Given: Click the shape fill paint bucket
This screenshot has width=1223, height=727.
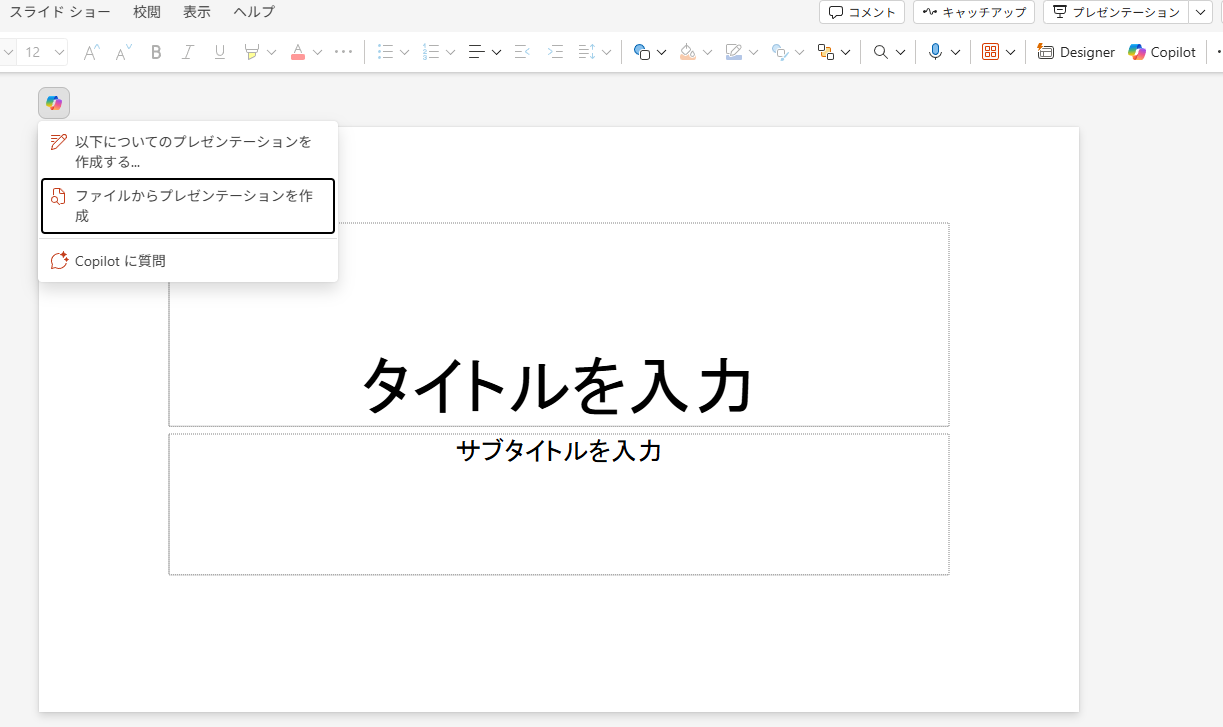Looking at the screenshot, I should click(687, 52).
